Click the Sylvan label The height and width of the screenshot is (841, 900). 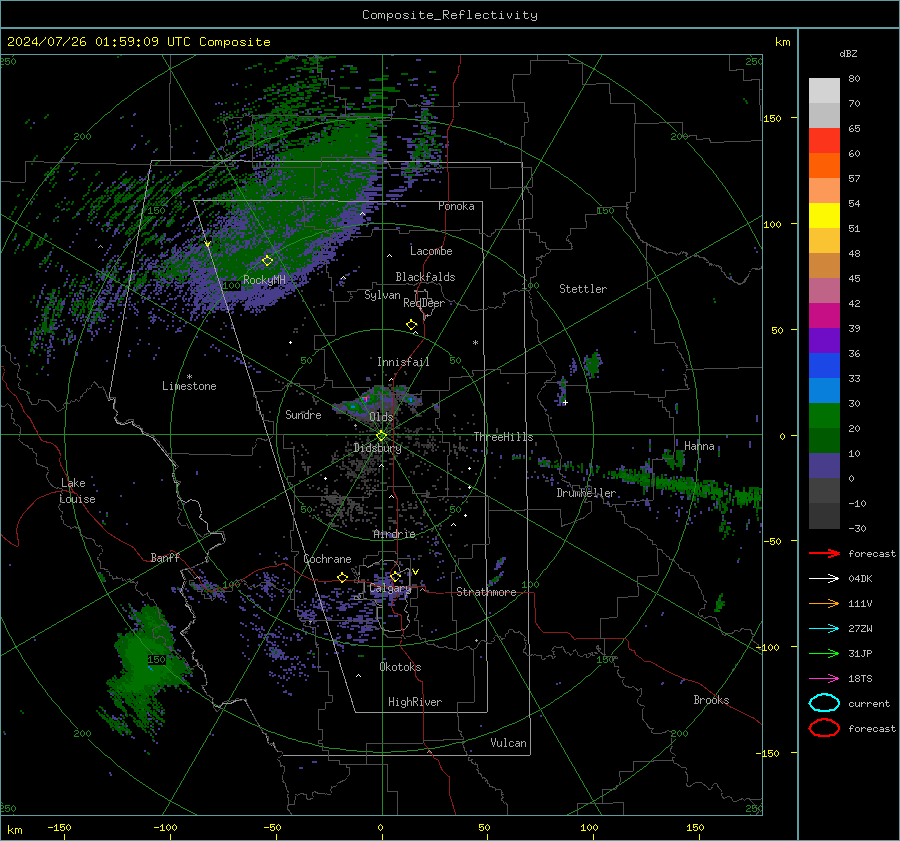tap(382, 296)
